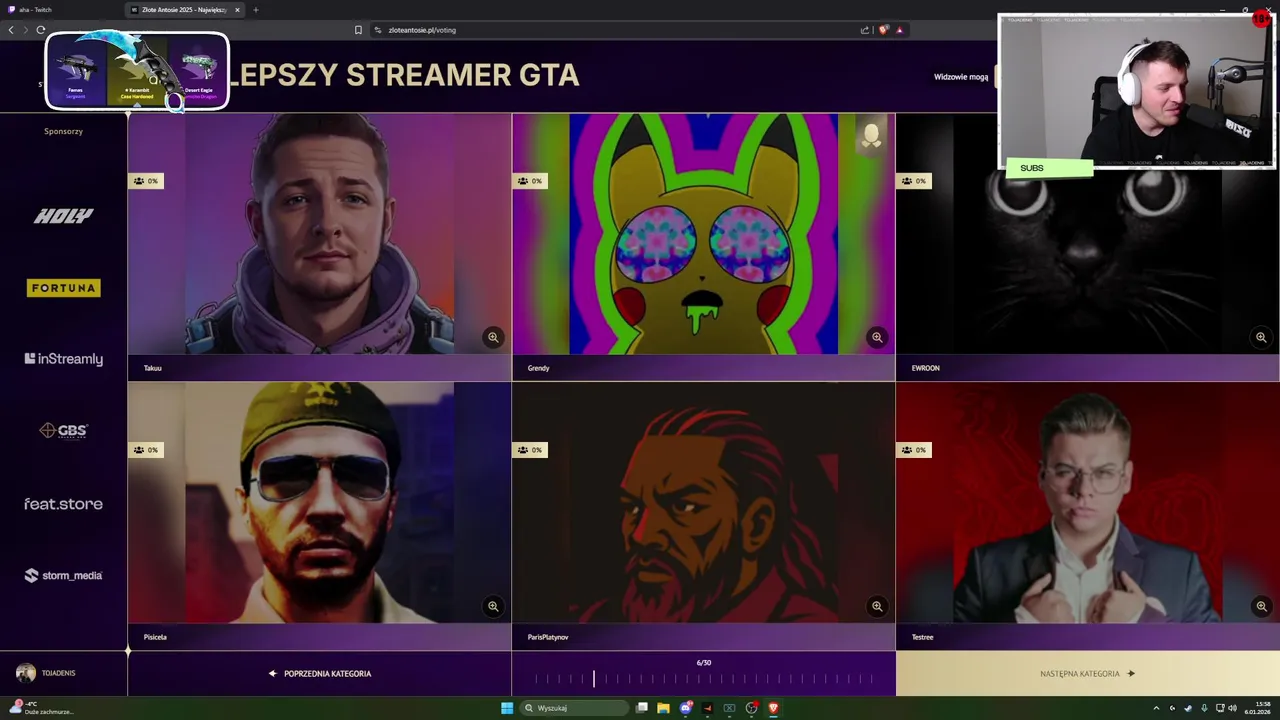Click the 0% vote badge on Takuu

146,181
